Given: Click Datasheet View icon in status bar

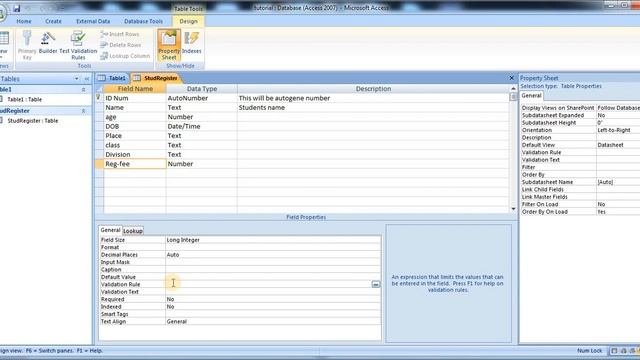Looking at the screenshot, I should (614, 351).
